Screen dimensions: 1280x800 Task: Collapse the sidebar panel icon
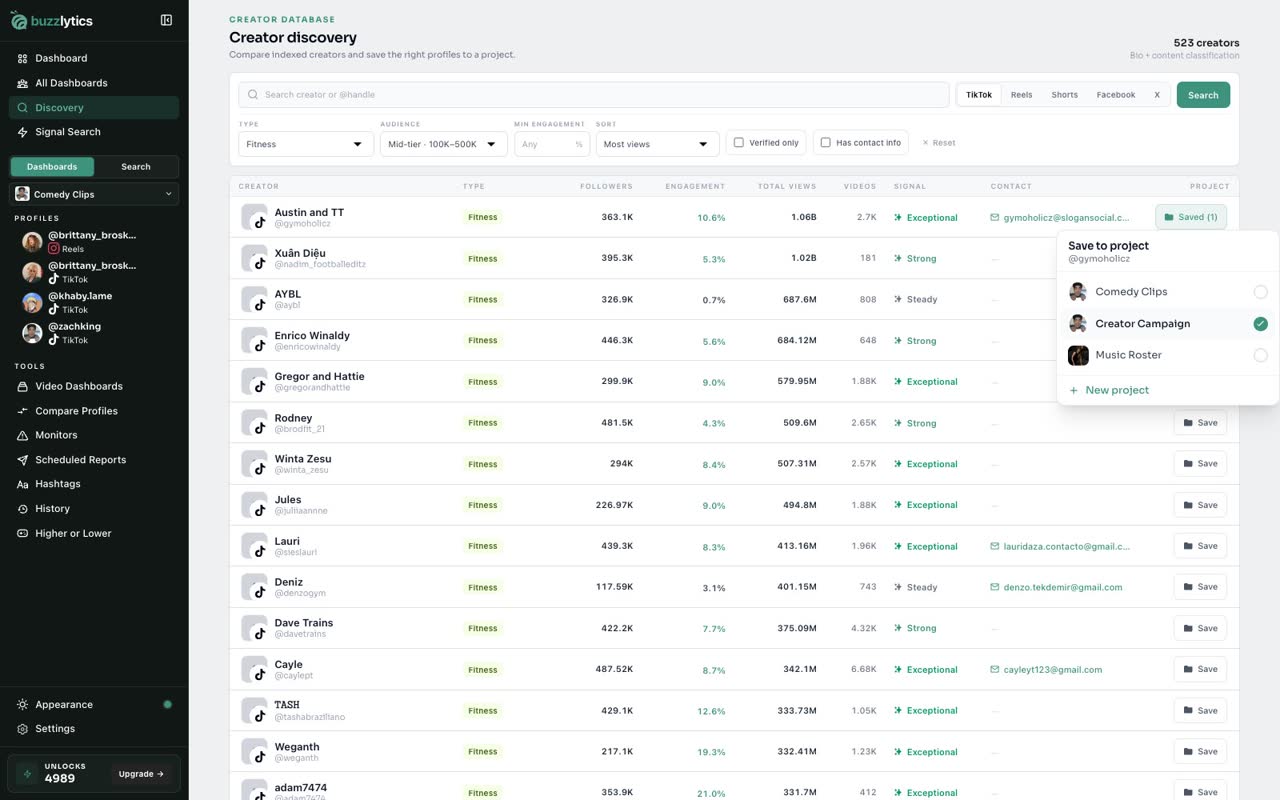pos(166,20)
